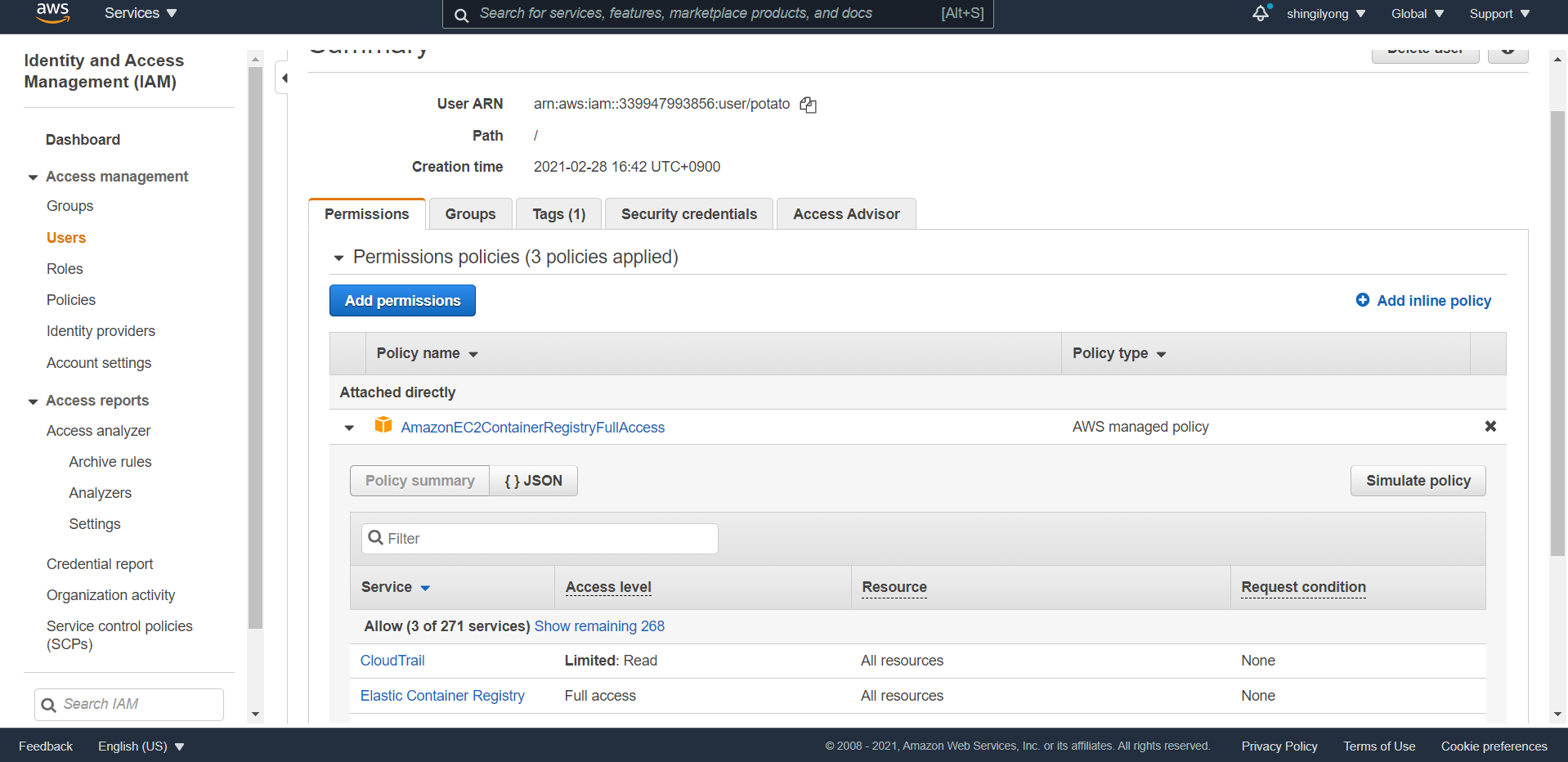Sort by Policy name column
The width and height of the screenshot is (1568, 762).
click(427, 353)
